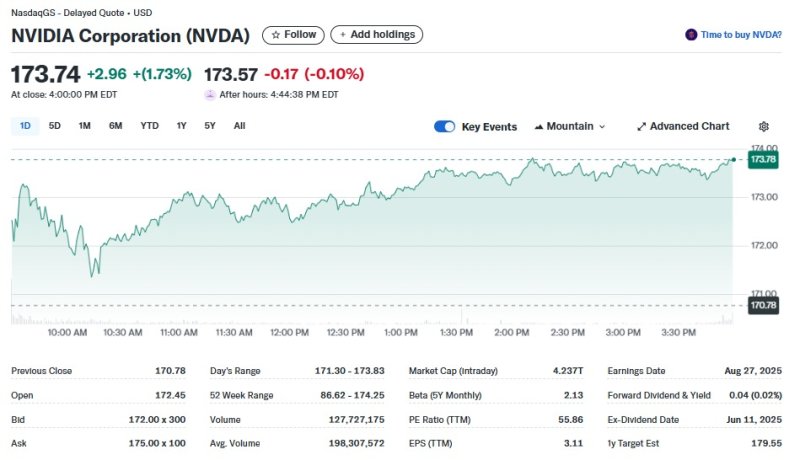The image size is (800, 460).
Task: Click the -0.17 after hours change value
Action: click(281, 74)
